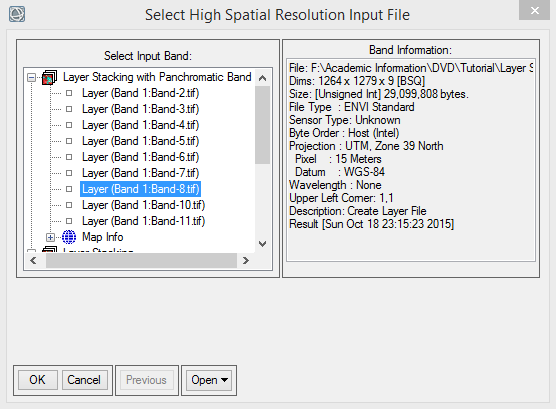Viewport: 556px width, 409px height.
Task: Click the Layer Stacking with Panchromatic Band file icon
Action: [49, 77]
